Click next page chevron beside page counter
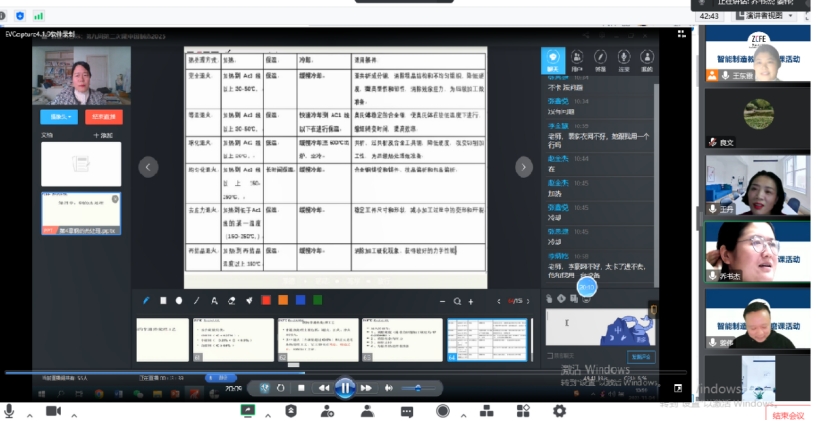This screenshot has width=830, height=421. pyautogui.click(x=527, y=301)
